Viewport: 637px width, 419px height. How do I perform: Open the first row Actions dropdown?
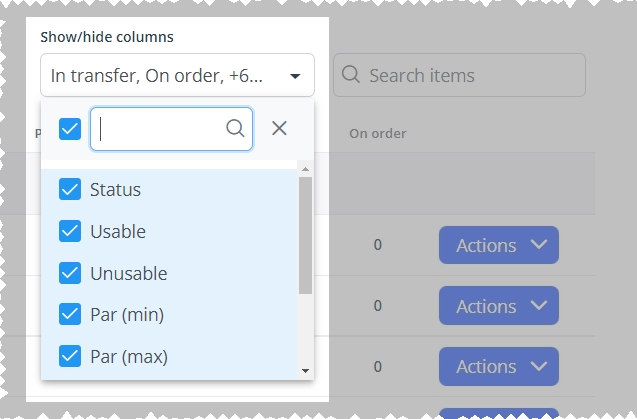[x=499, y=245]
